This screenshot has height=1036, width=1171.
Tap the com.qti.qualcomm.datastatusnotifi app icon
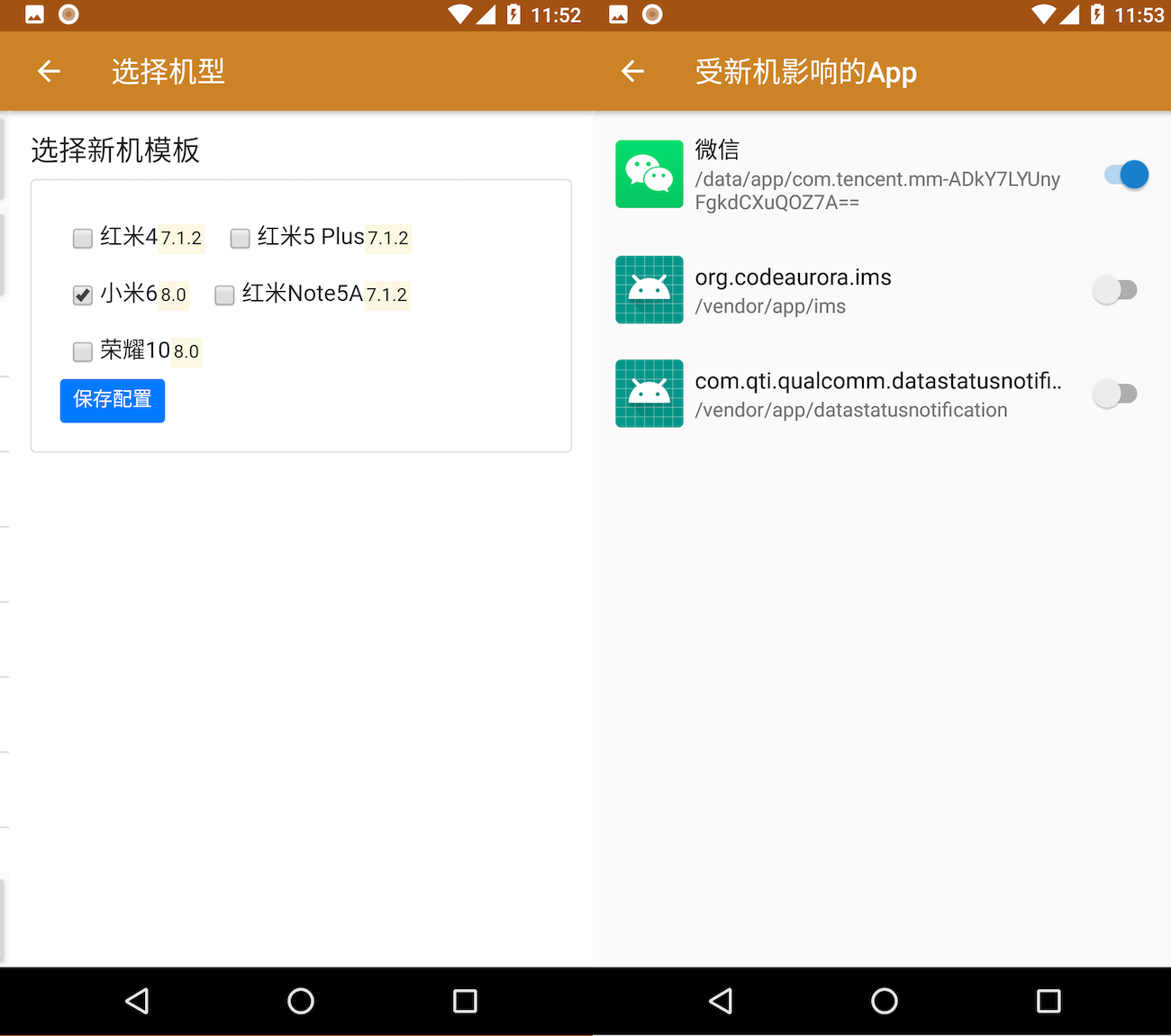click(x=649, y=393)
